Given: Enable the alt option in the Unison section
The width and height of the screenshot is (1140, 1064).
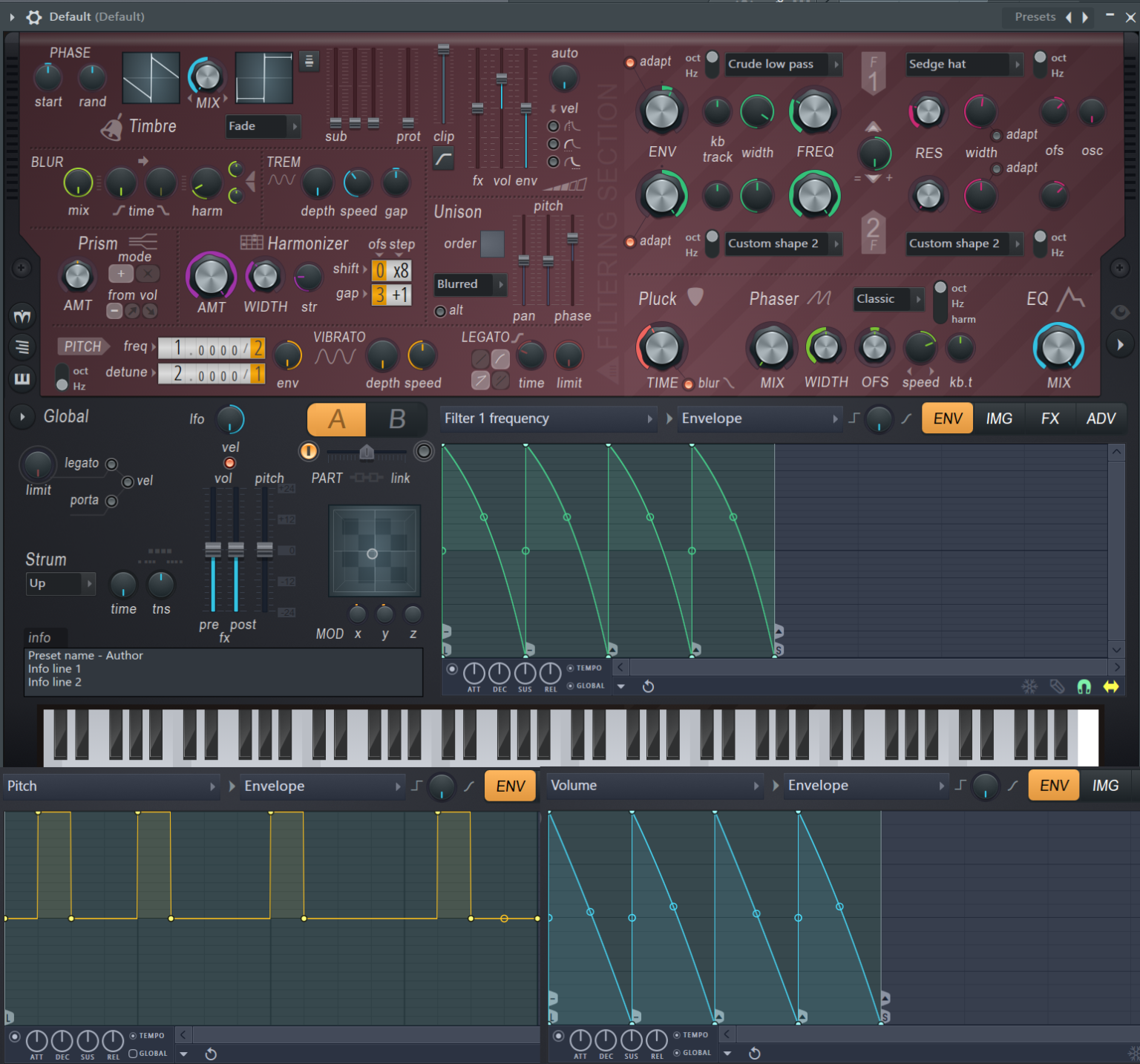Looking at the screenshot, I should point(441,311).
